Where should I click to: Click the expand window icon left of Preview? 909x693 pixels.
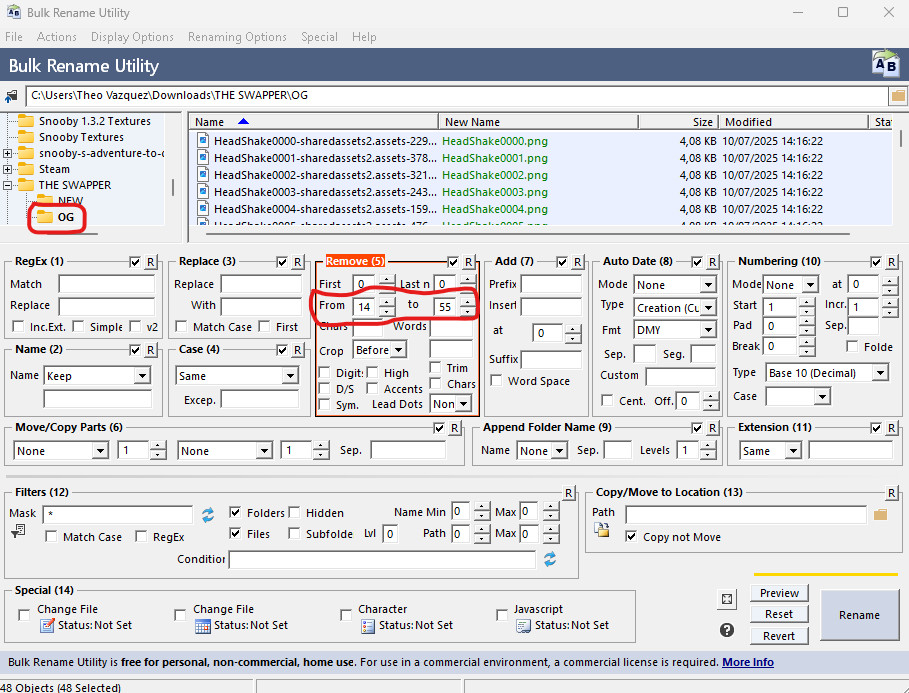point(727,599)
